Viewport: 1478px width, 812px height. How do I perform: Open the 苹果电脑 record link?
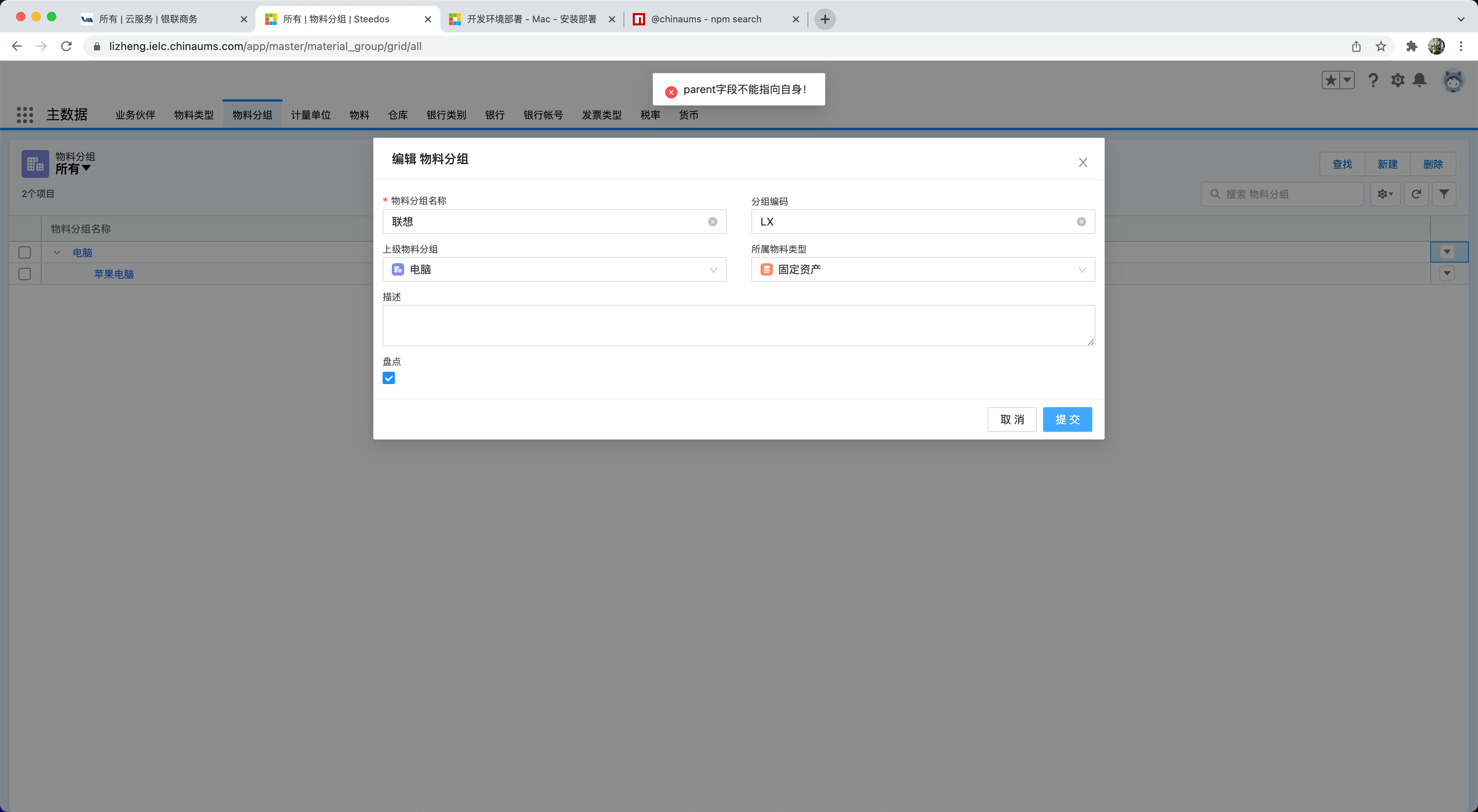pos(114,274)
